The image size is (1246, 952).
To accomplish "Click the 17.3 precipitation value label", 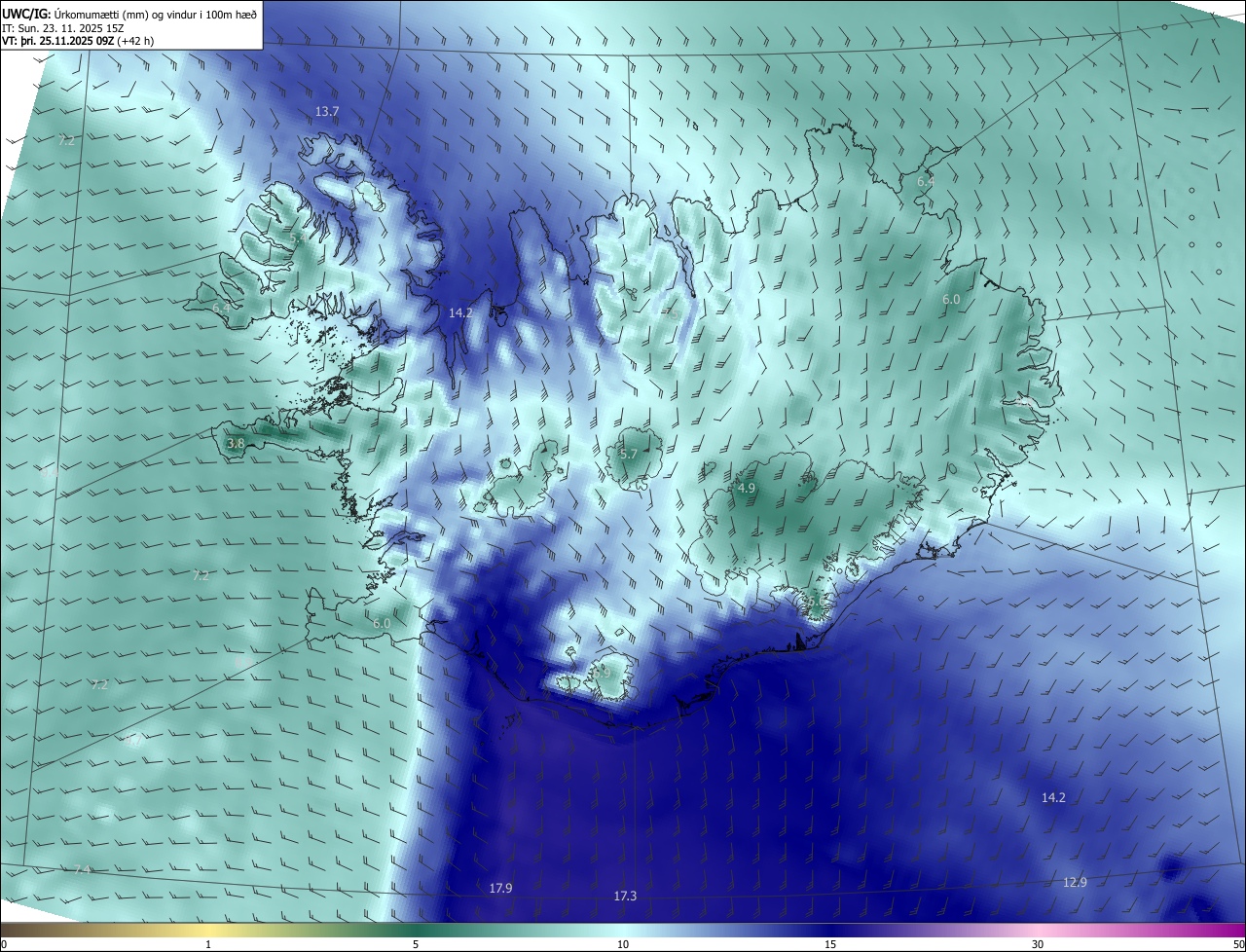I will pos(625,896).
